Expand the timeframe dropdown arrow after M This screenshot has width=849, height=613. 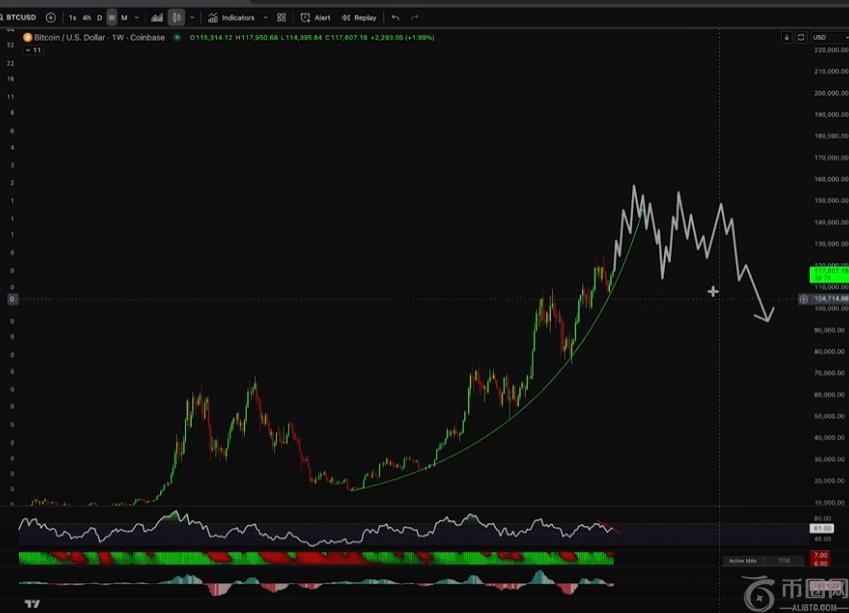[x=137, y=17]
